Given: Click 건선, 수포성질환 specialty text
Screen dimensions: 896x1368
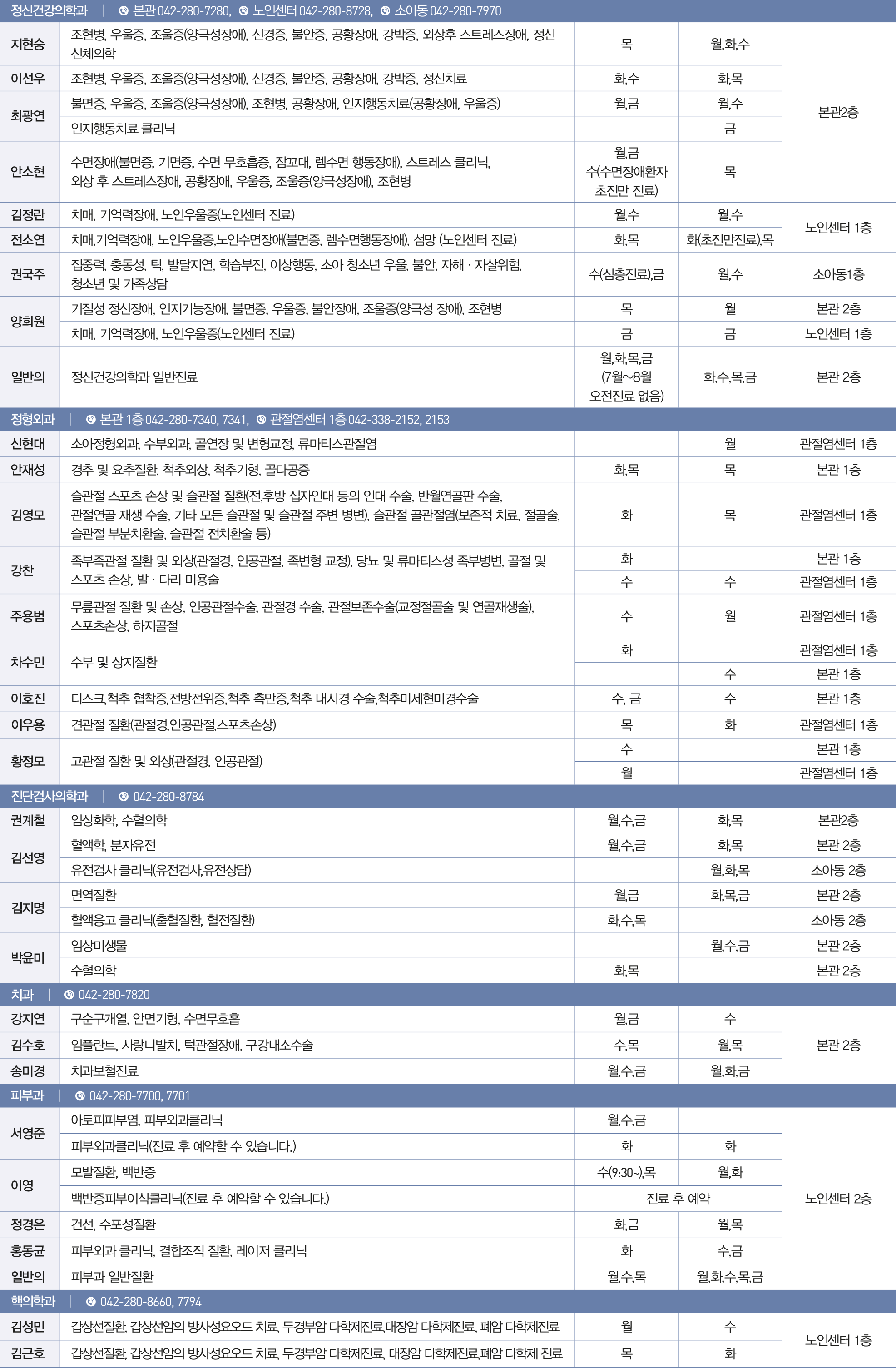Looking at the screenshot, I should point(113,1225).
